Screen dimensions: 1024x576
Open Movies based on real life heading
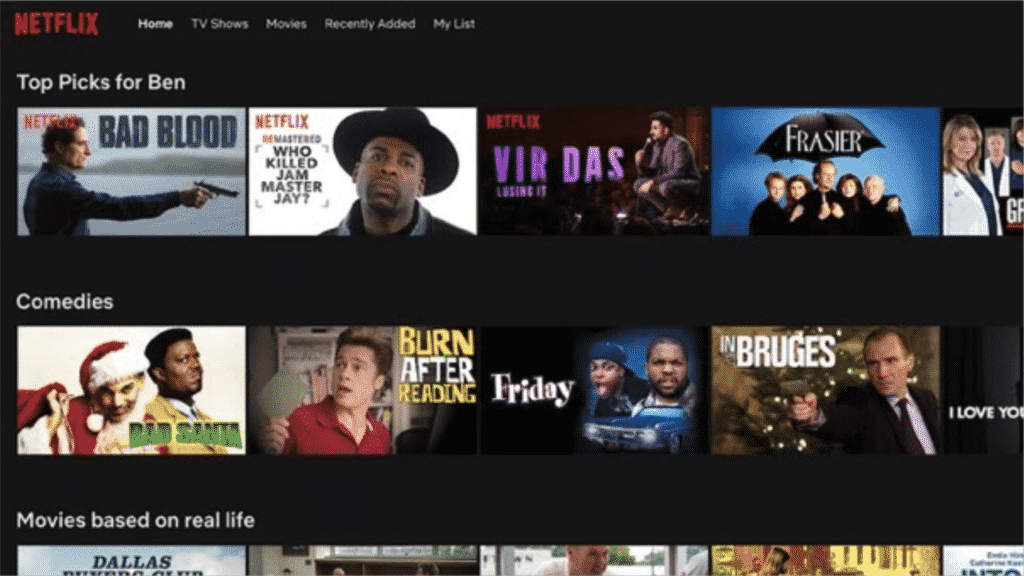click(x=135, y=520)
